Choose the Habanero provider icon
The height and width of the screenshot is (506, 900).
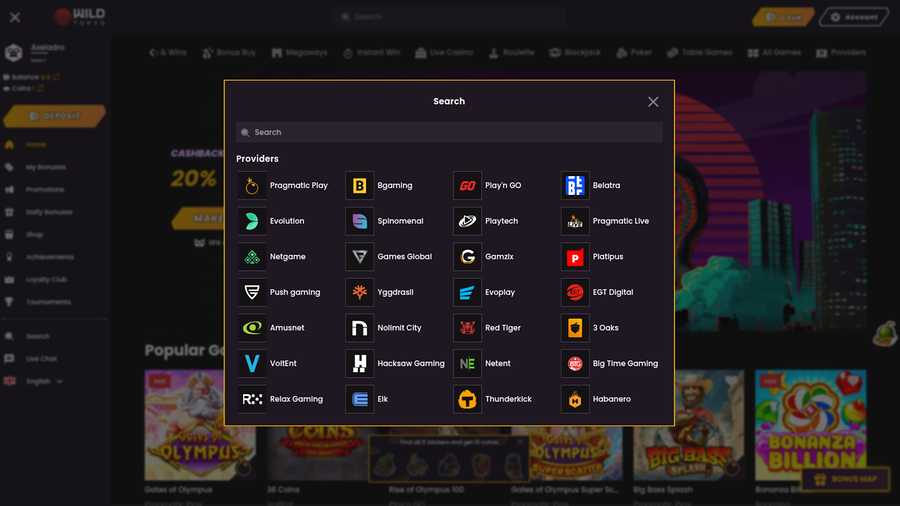[x=575, y=399]
